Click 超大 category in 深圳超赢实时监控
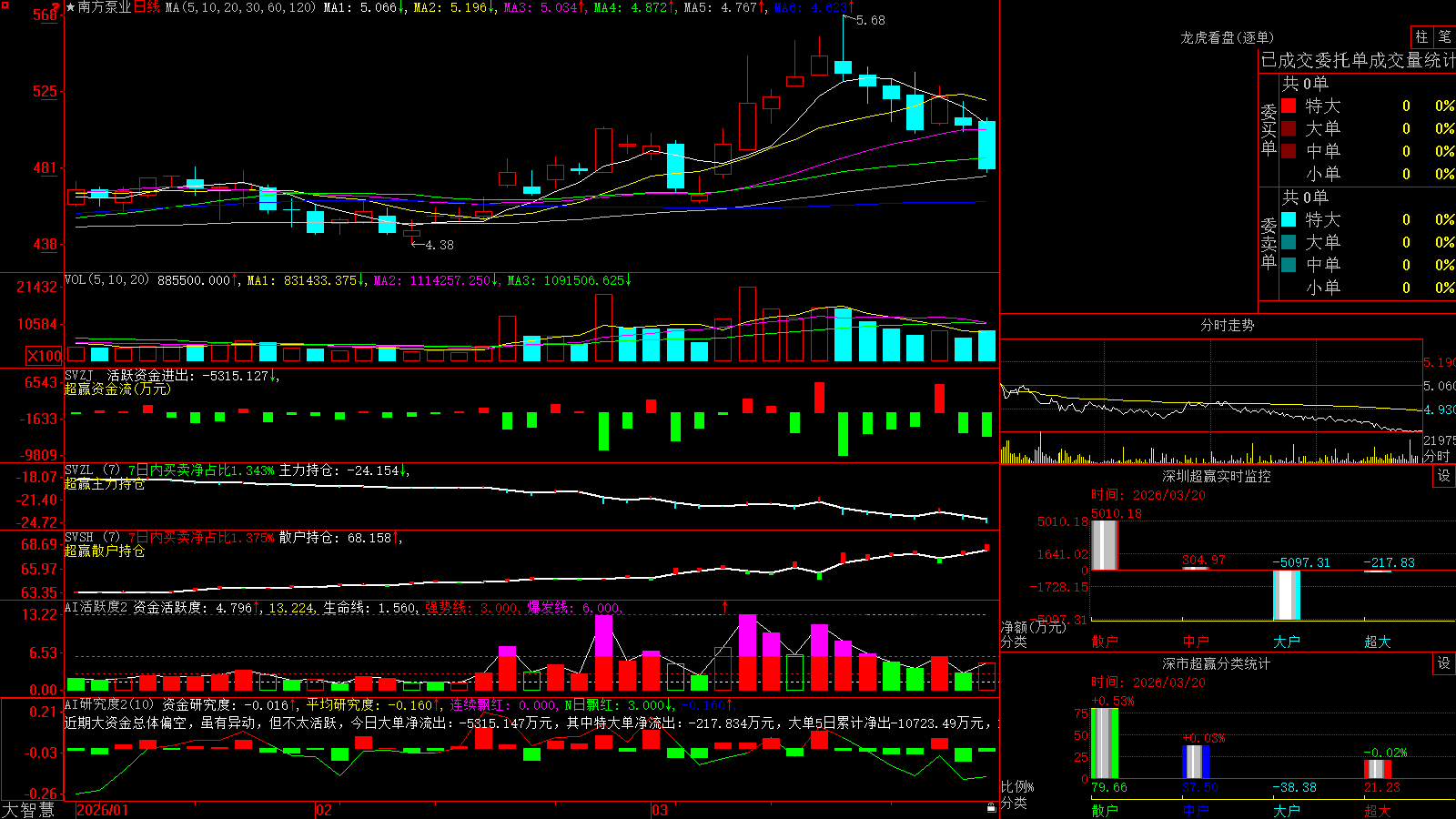The image size is (1456, 819). tap(1378, 642)
